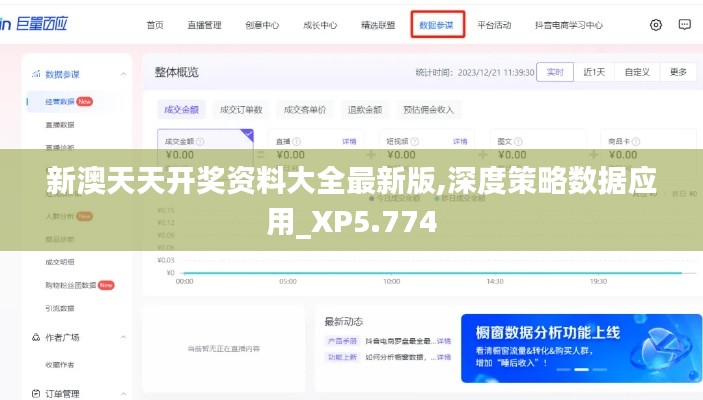The image size is (703, 400).
Task: Click the 整体概览 heading text
Action: 176,72
